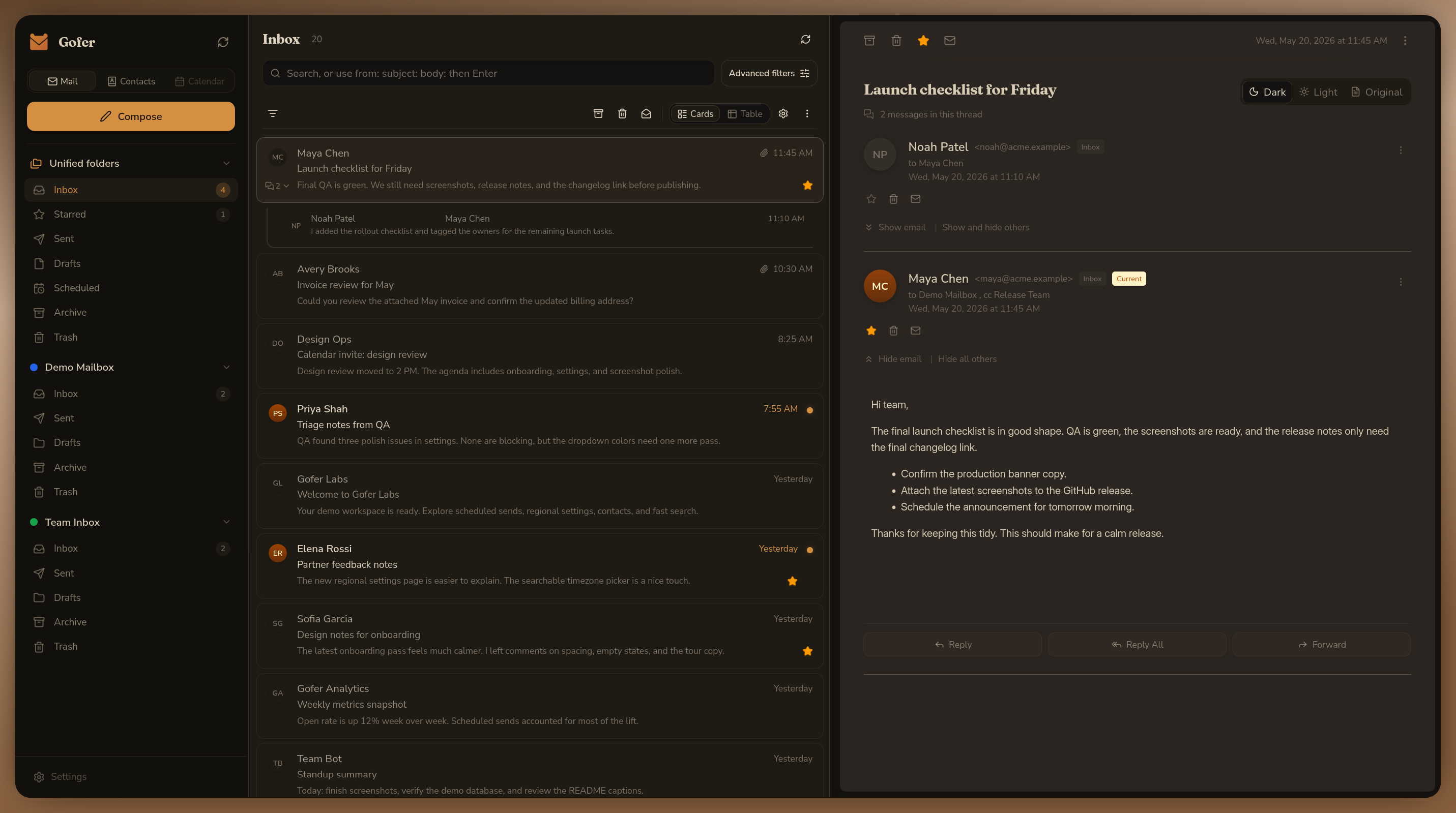Switch message list to Cards view
Screen dimensions: 1456x813
pyautogui.click(x=695, y=113)
